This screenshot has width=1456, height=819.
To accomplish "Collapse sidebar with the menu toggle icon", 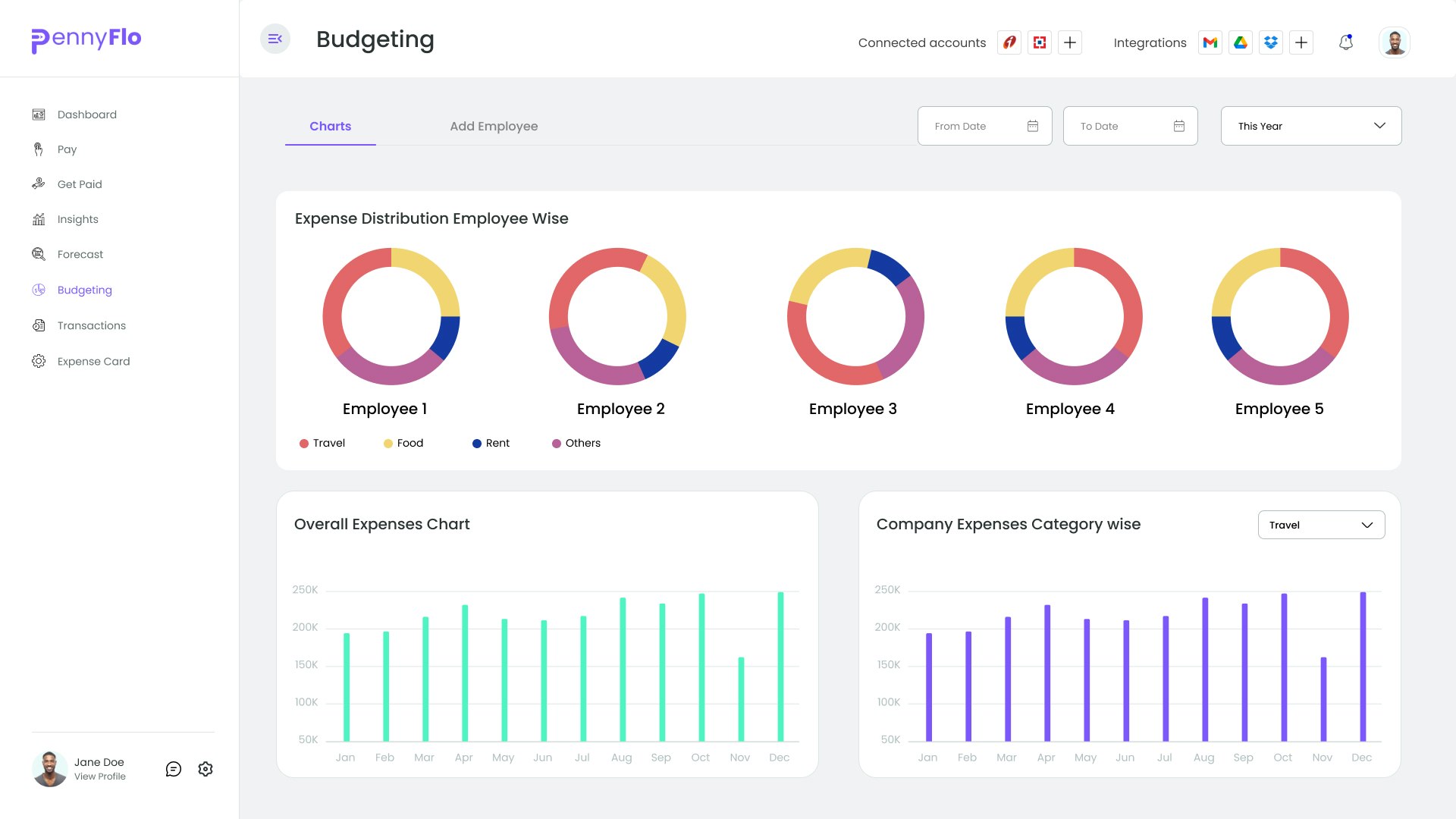I will 275,39.
